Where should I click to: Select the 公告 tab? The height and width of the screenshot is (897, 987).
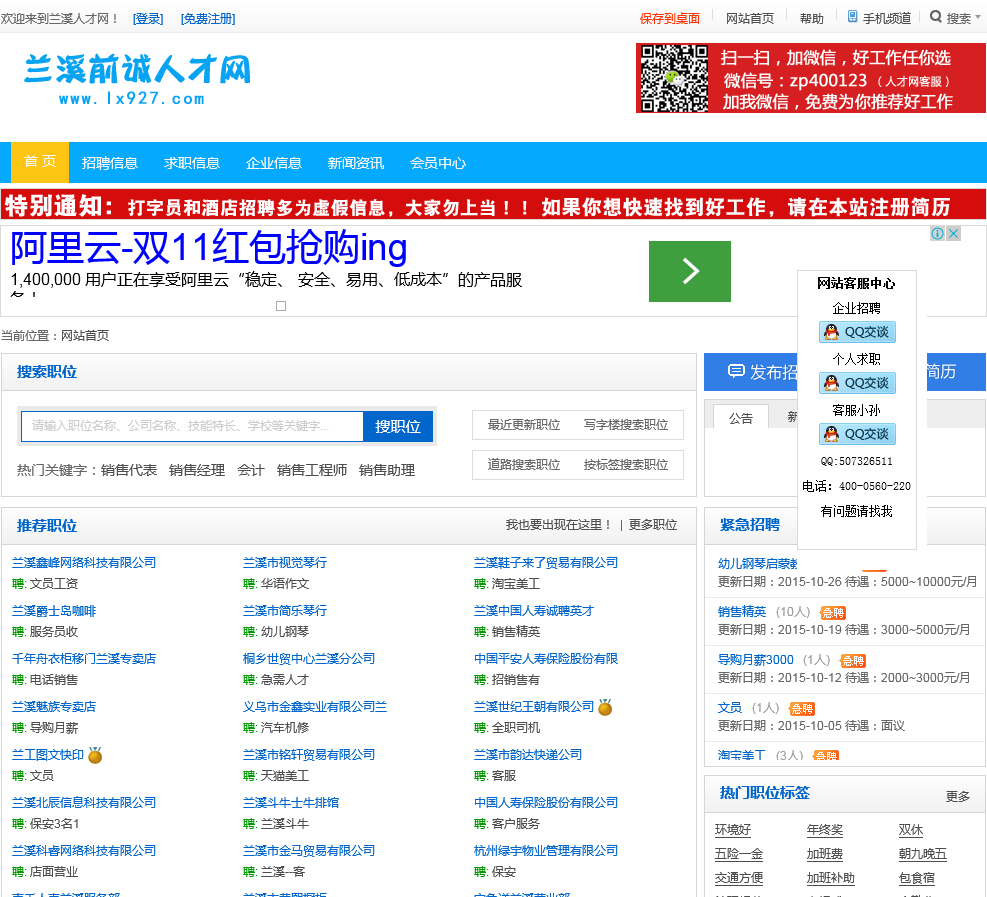(740, 417)
